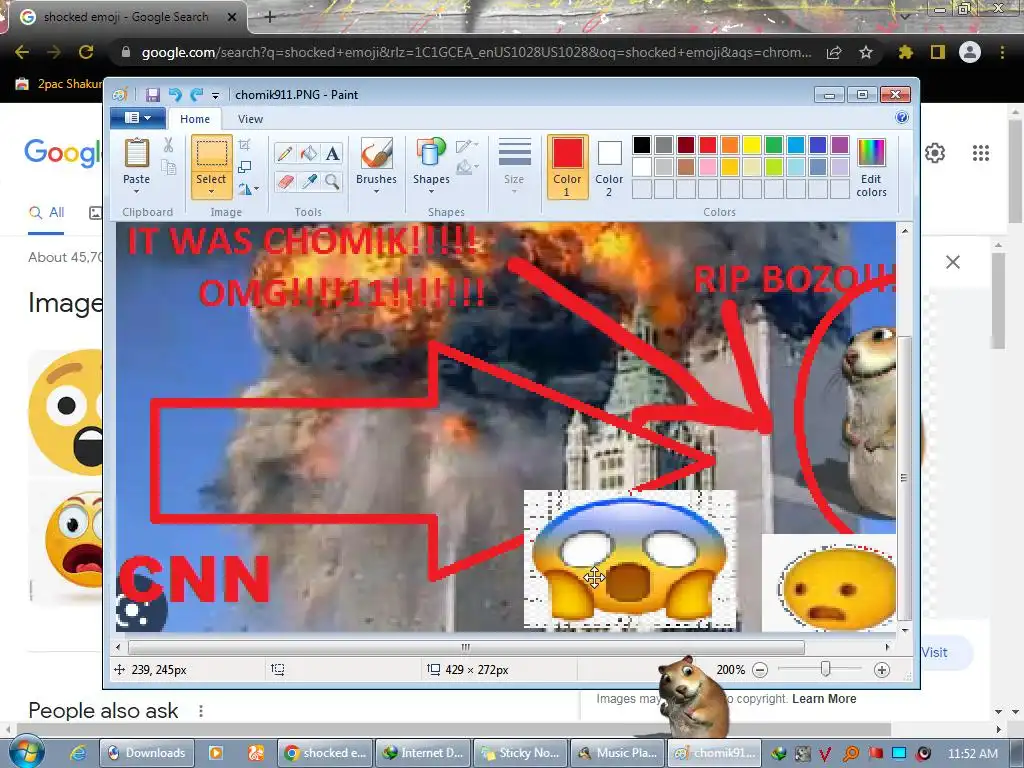Activate Color 1 selector
The image size is (1024, 768).
[x=567, y=167]
